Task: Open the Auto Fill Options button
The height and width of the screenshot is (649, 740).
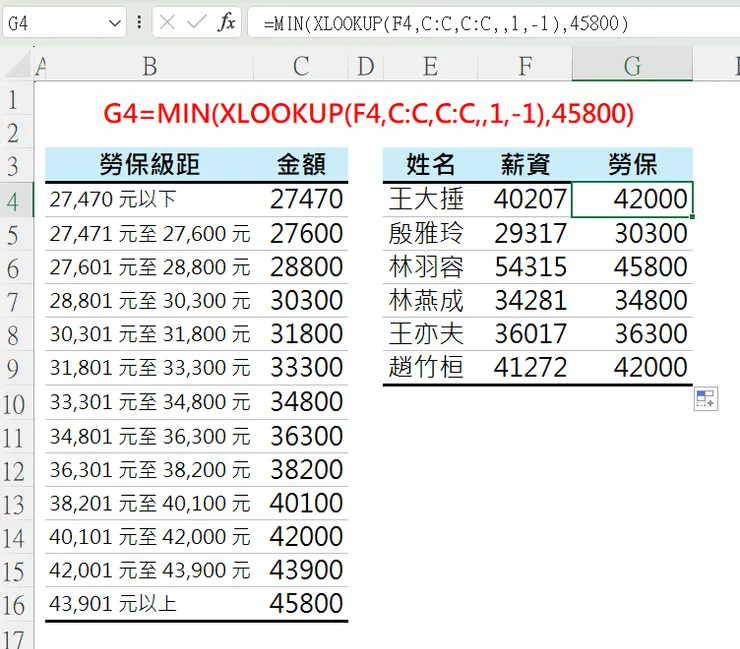Action: (x=706, y=399)
